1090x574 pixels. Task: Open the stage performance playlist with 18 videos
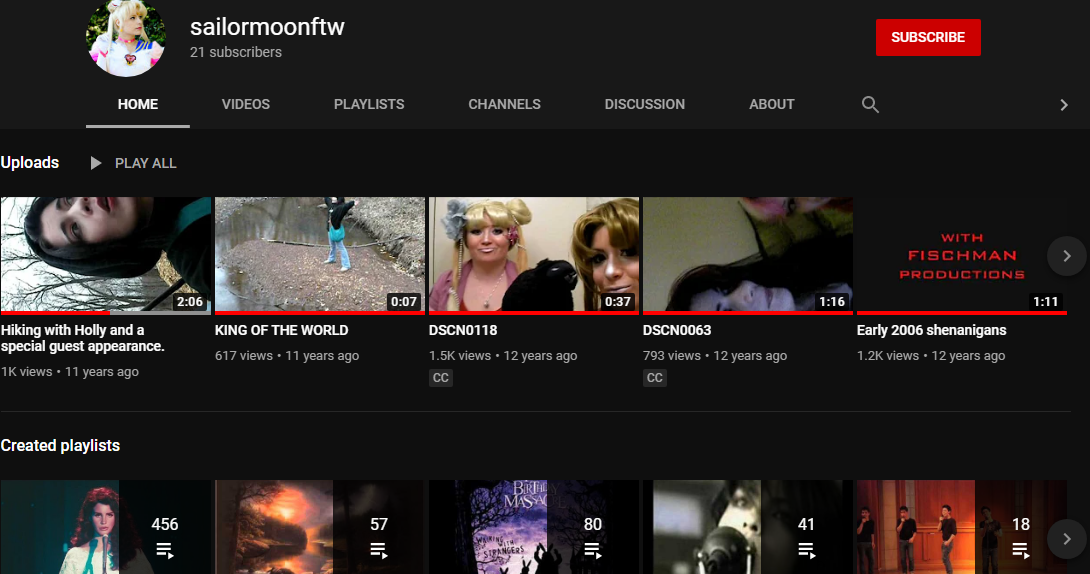[x=962, y=527]
